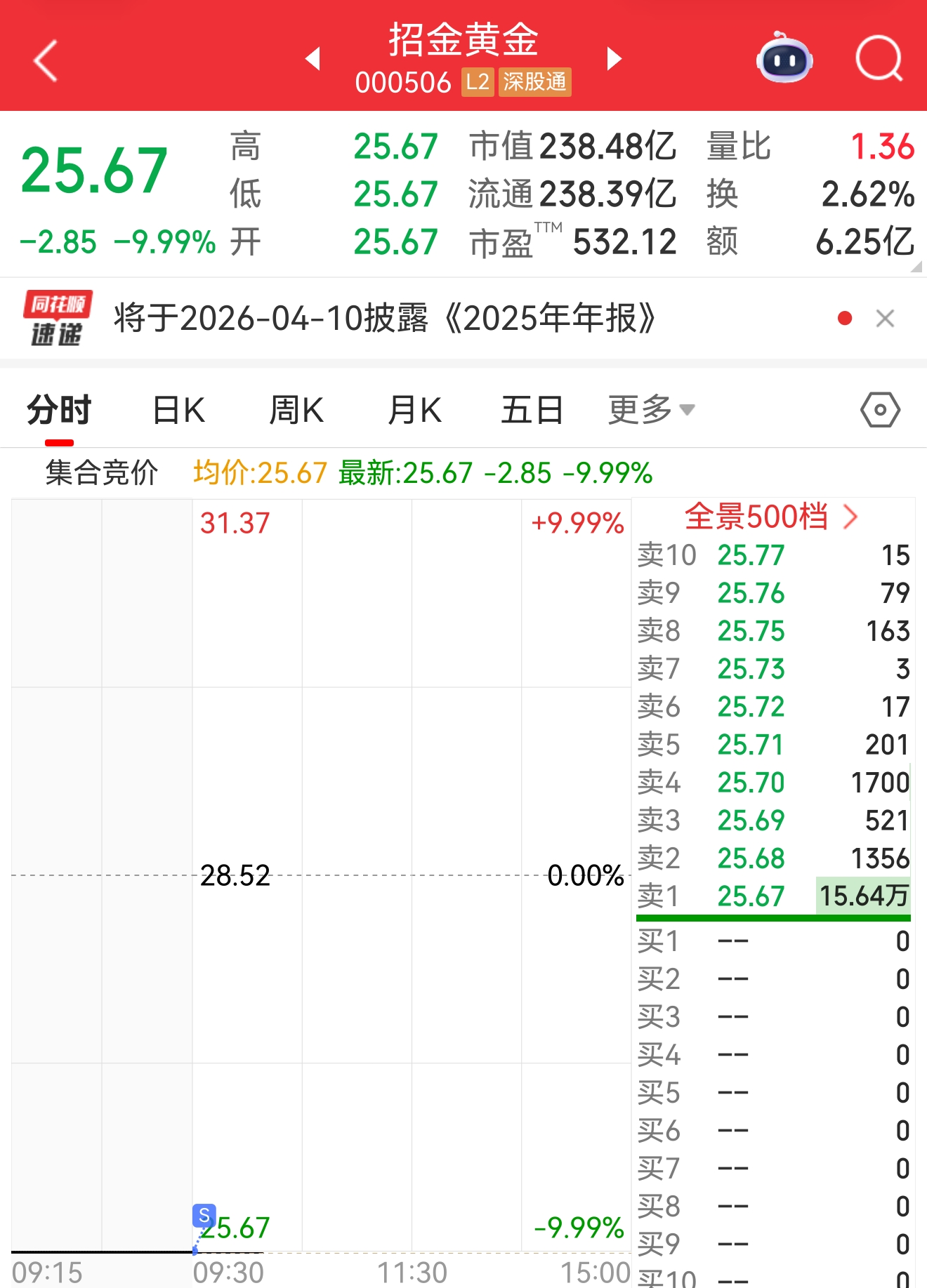The height and width of the screenshot is (1288, 927).
Task: Tap the 31.37 upper limit price
Action: 235,524
